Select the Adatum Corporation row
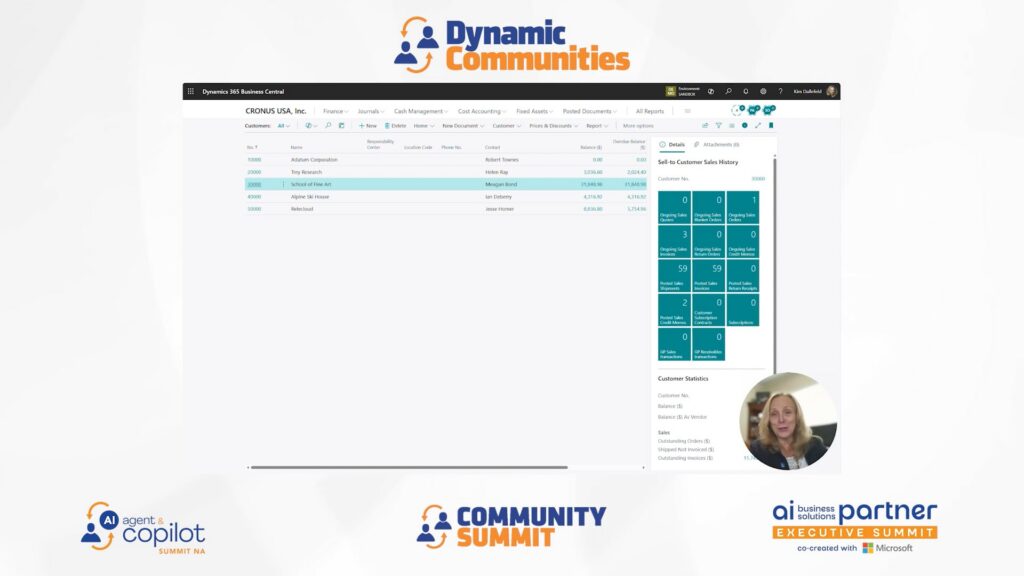 [445, 159]
